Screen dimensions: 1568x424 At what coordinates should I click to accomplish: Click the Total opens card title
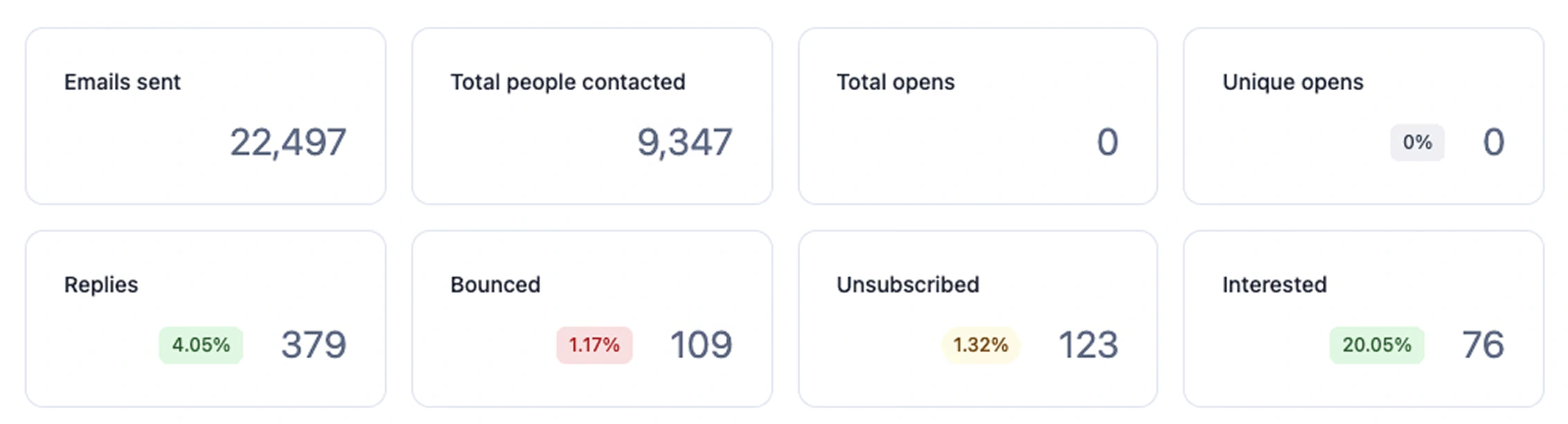click(x=895, y=82)
